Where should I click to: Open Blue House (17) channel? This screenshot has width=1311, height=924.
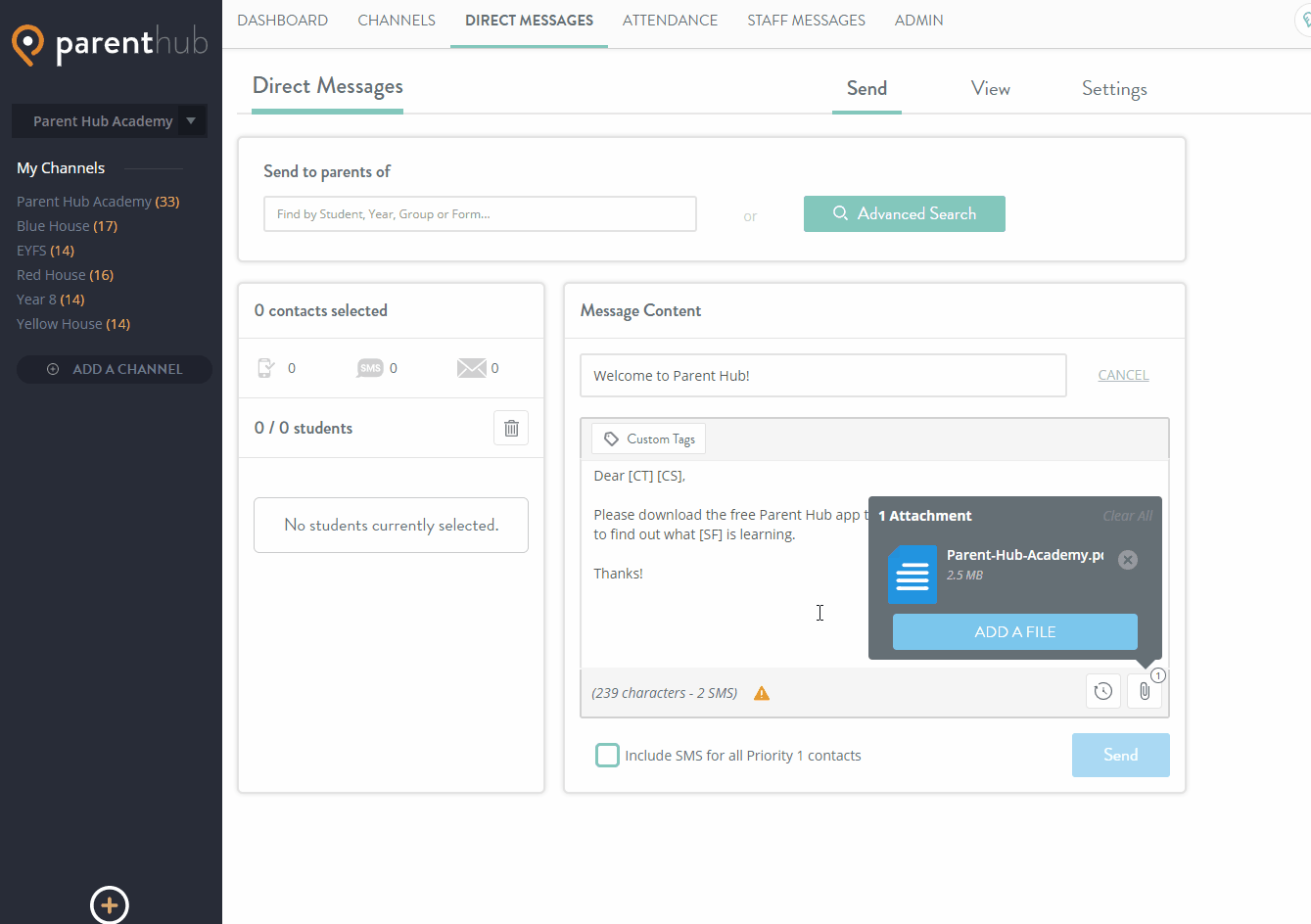(x=67, y=226)
